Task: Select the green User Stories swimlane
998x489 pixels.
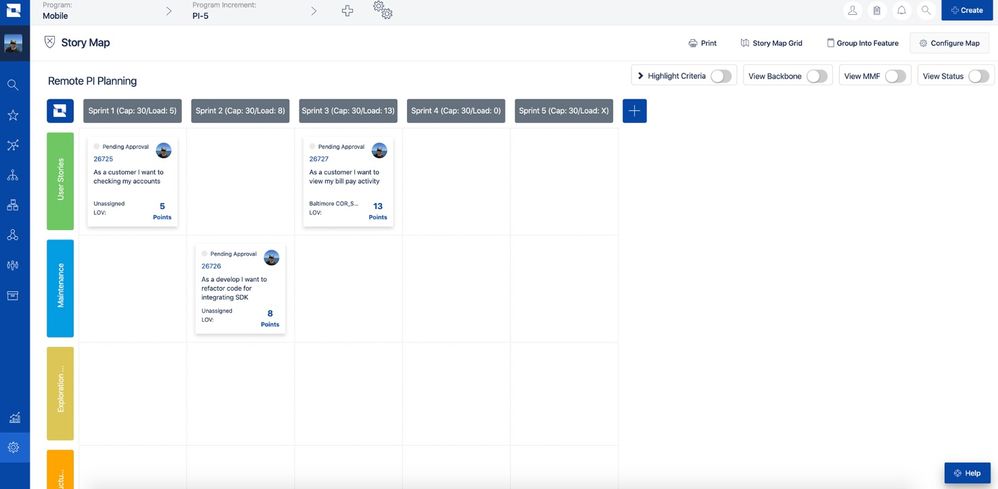Action: (60, 181)
